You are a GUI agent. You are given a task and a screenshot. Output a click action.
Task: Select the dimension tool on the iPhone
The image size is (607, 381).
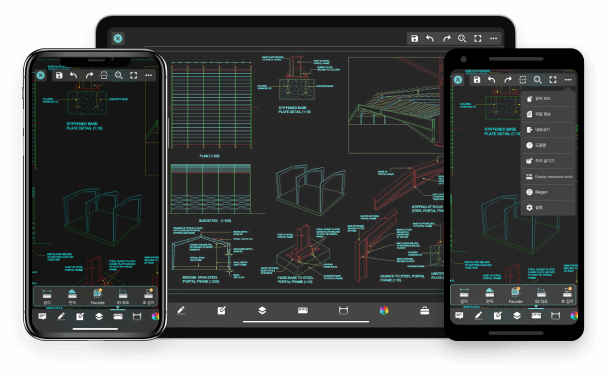click(137, 317)
